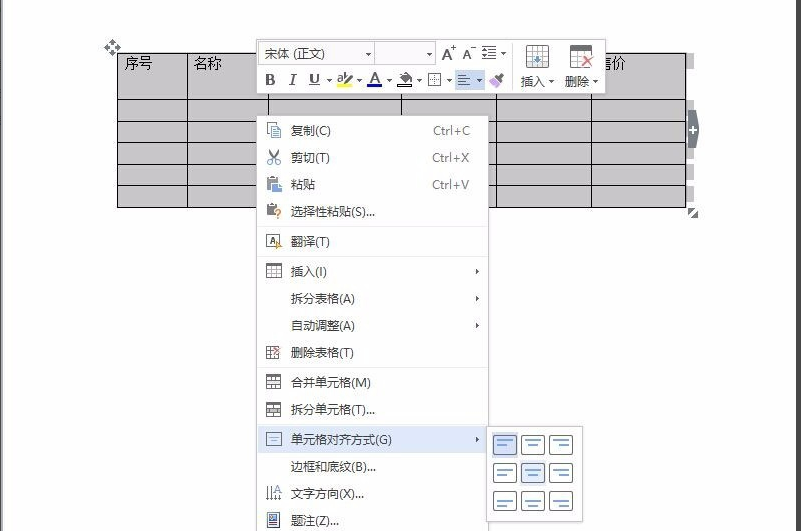Open highlight color dropdown arrow
Viewport: 801px width, 531px height.
point(359,80)
